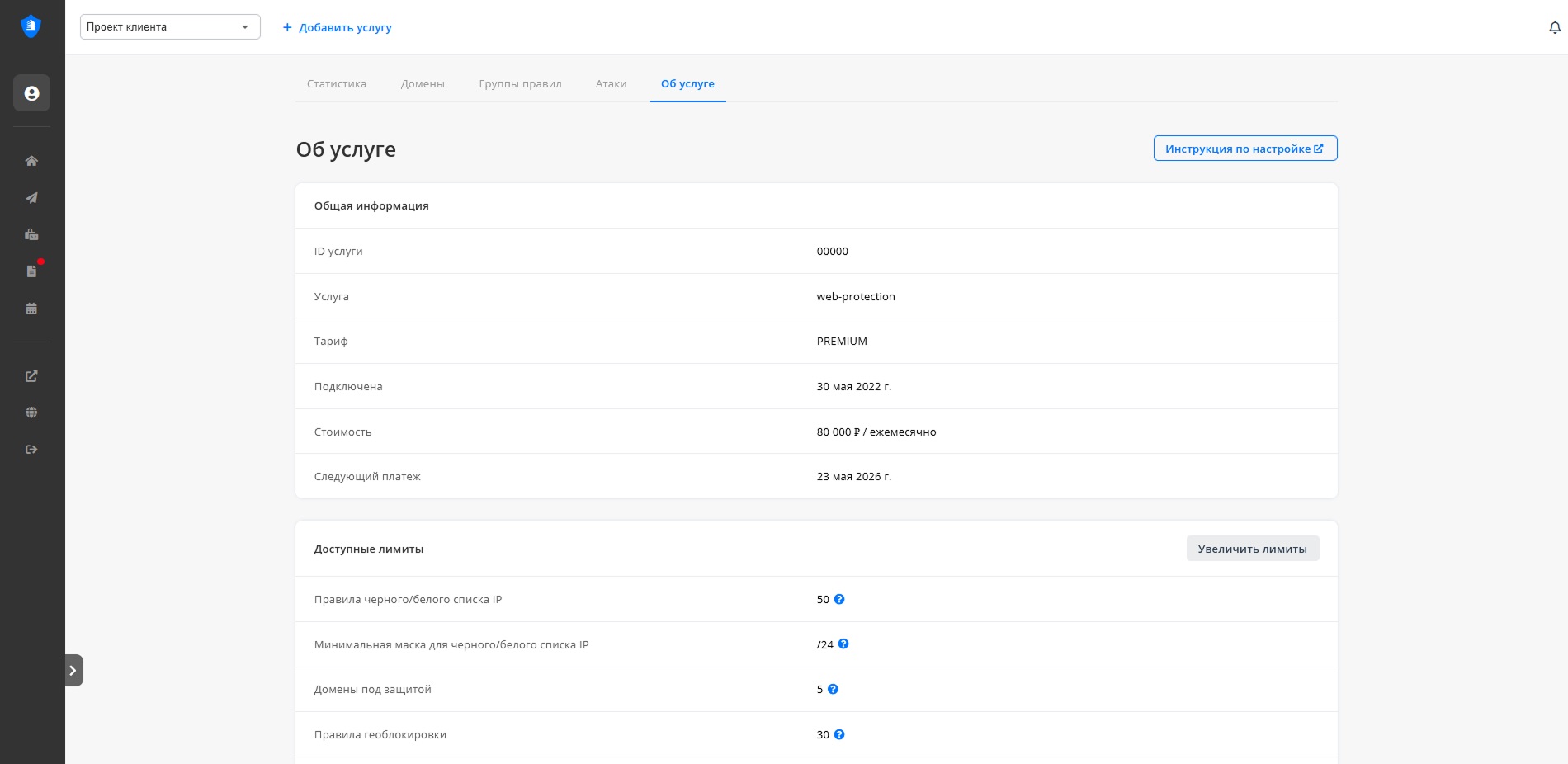Switch to the 'Статистика' tab
Image resolution: width=1568 pixels, height=764 pixels.
pyautogui.click(x=337, y=84)
